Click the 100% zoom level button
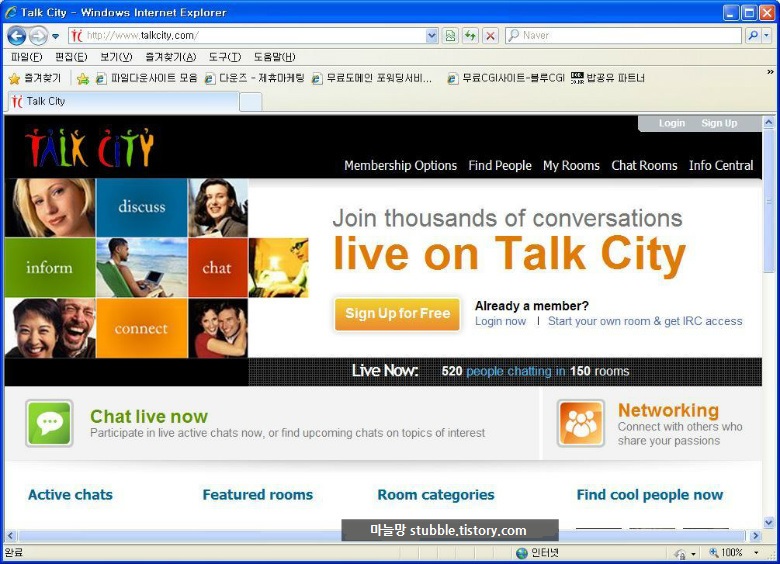 coord(726,553)
